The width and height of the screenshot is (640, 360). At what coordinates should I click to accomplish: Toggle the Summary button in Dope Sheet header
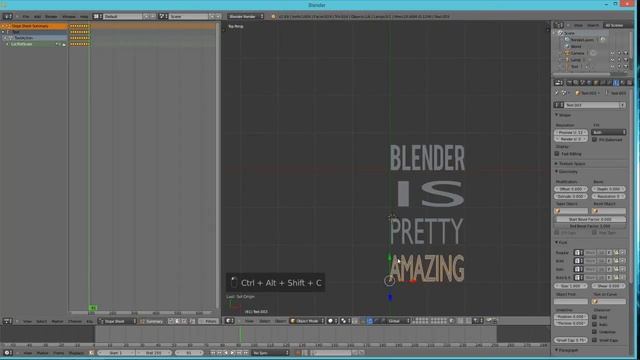(x=151, y=321)
